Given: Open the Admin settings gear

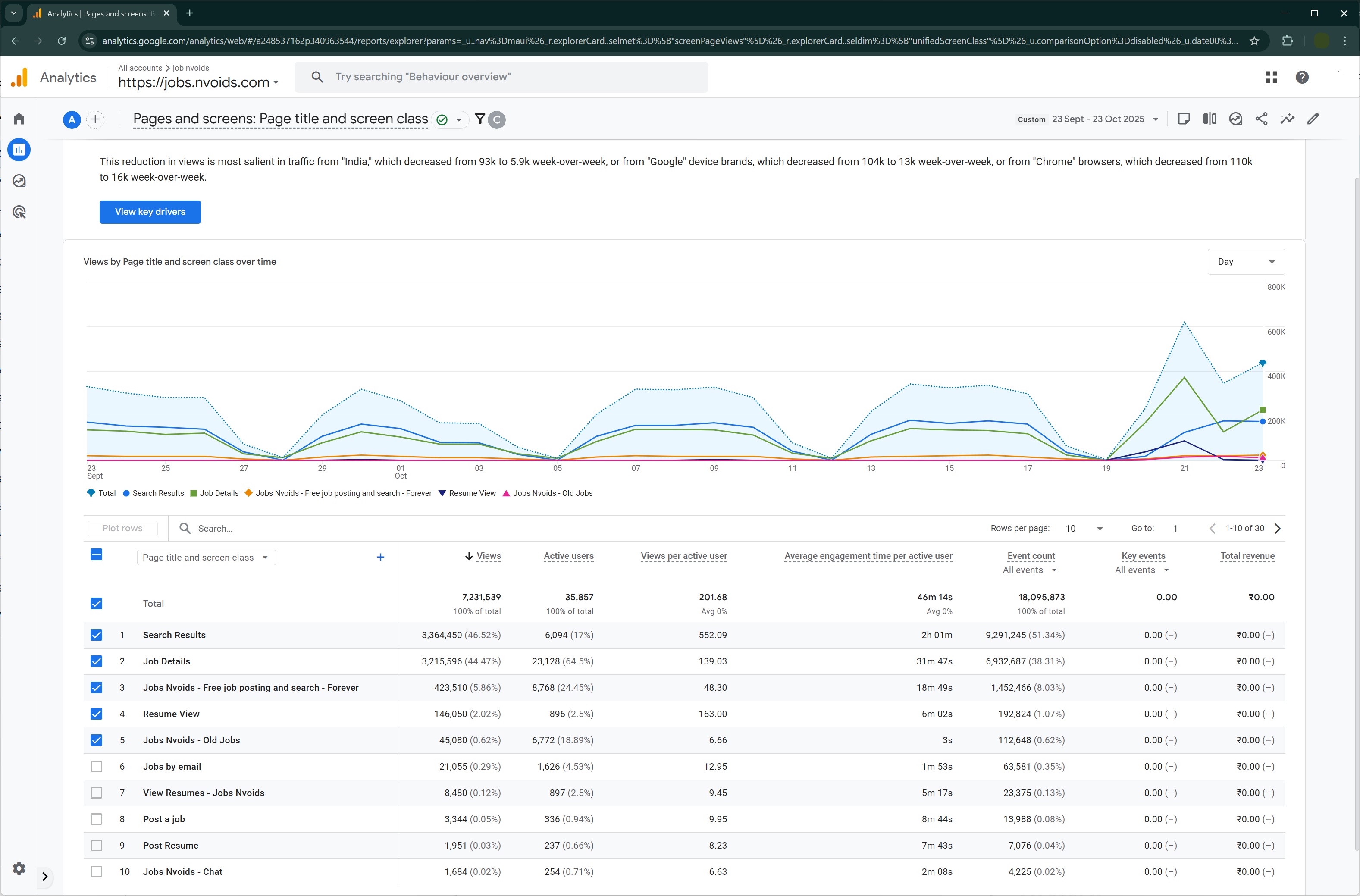Looking at the screenshot, I should [19, 868].
